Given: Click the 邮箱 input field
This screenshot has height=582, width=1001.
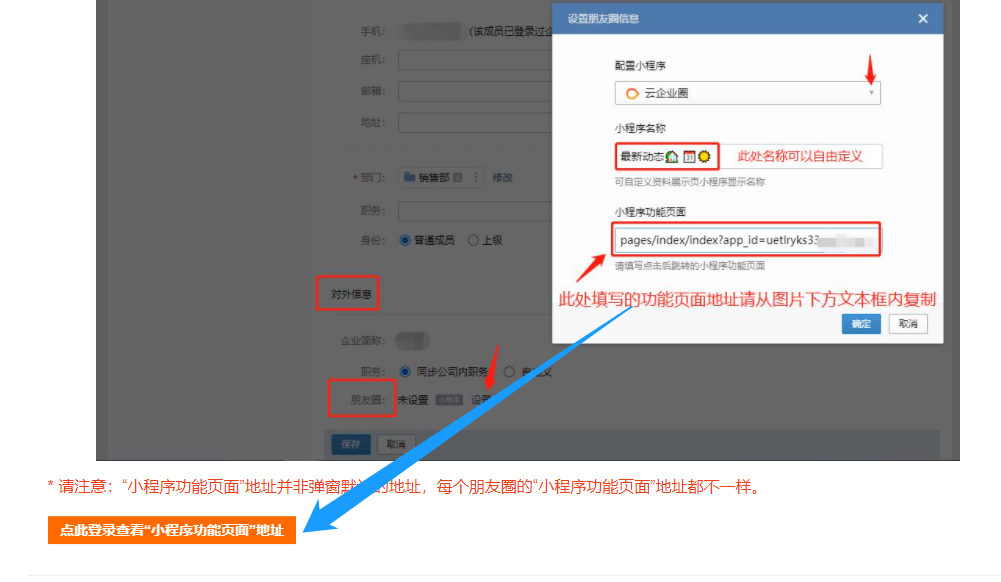Looking at the screenshot, I should click(476, 91).
